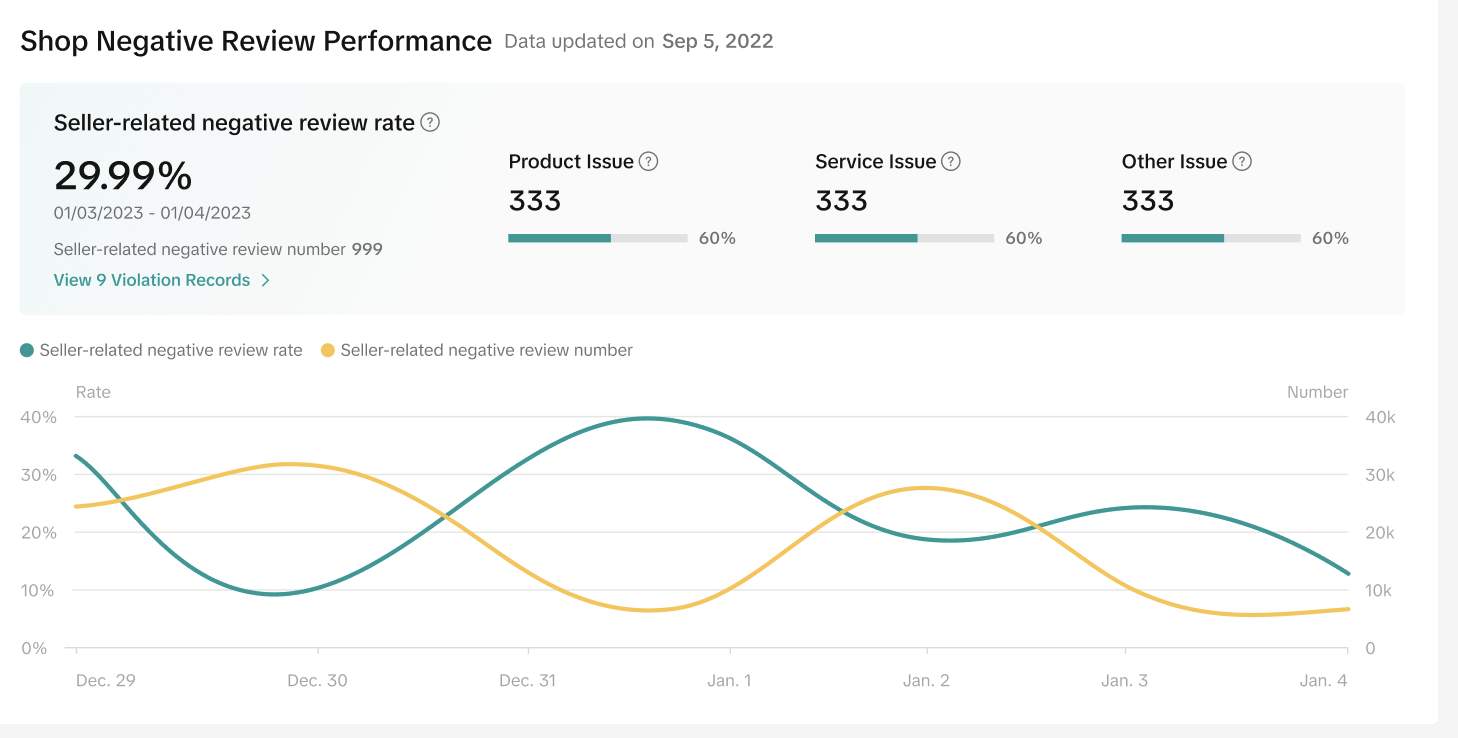Hide the Seller-related negative review number series label
This screenshot has width=1458, height=738.
(x=486, y=351)
